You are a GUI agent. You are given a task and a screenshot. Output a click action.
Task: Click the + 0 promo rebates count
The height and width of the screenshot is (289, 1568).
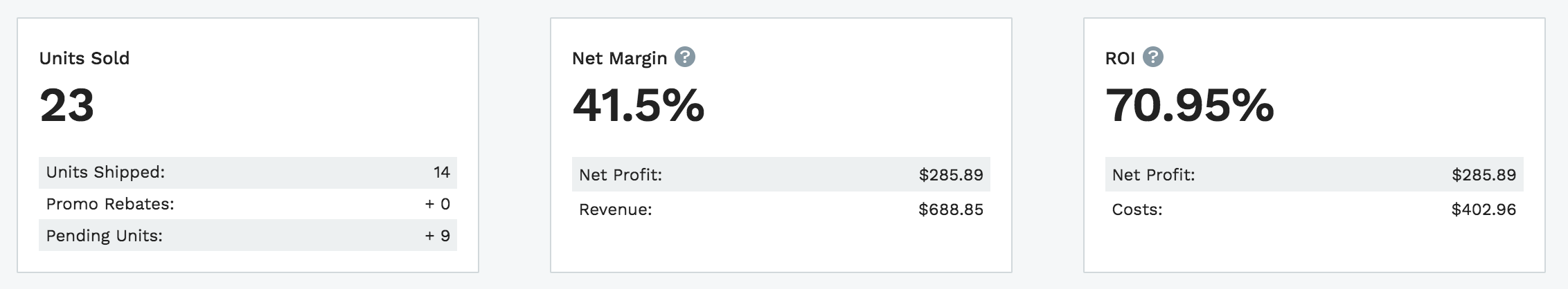coord(438,204)
